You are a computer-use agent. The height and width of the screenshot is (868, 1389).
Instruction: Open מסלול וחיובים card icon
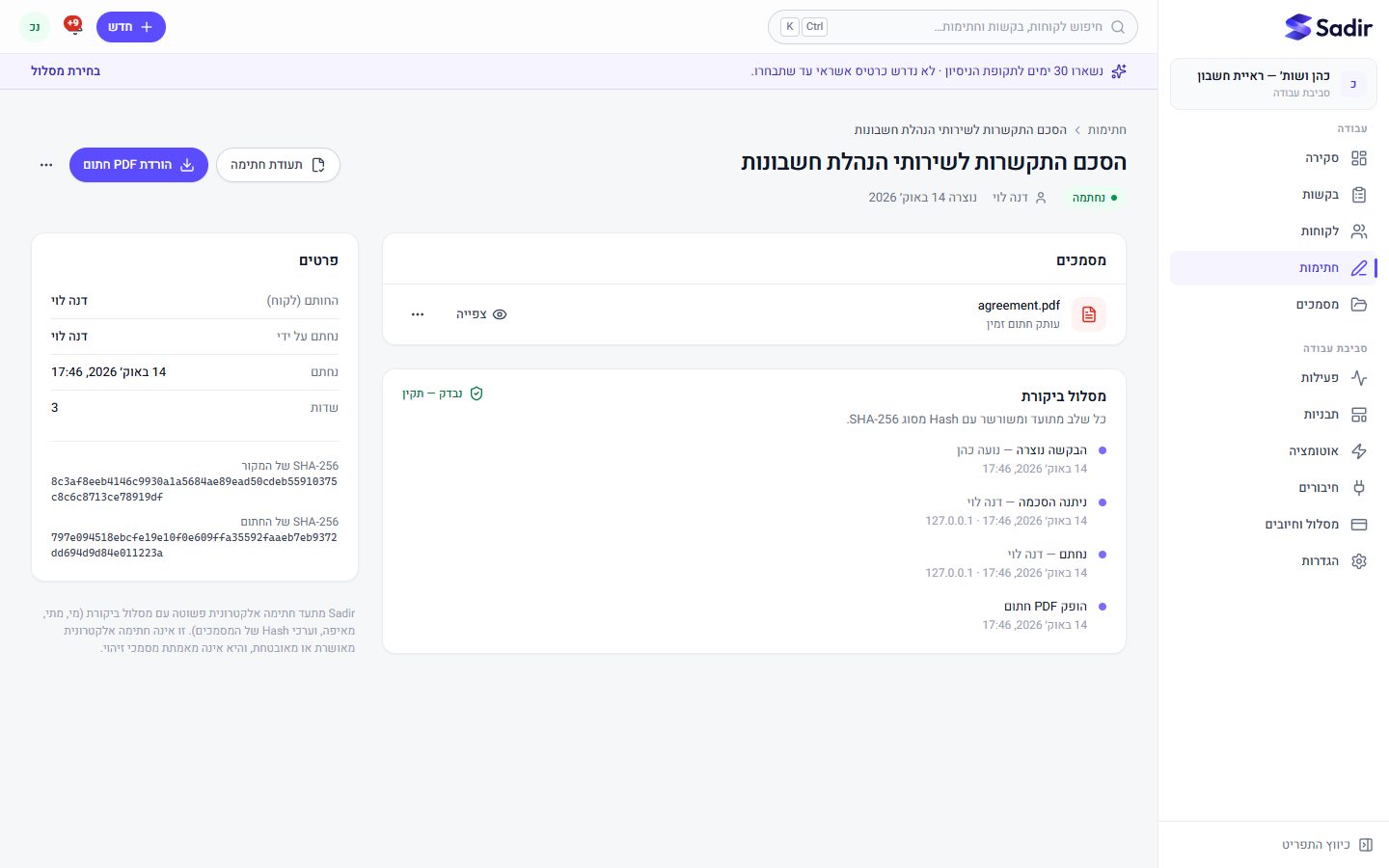pos(1359,525)
